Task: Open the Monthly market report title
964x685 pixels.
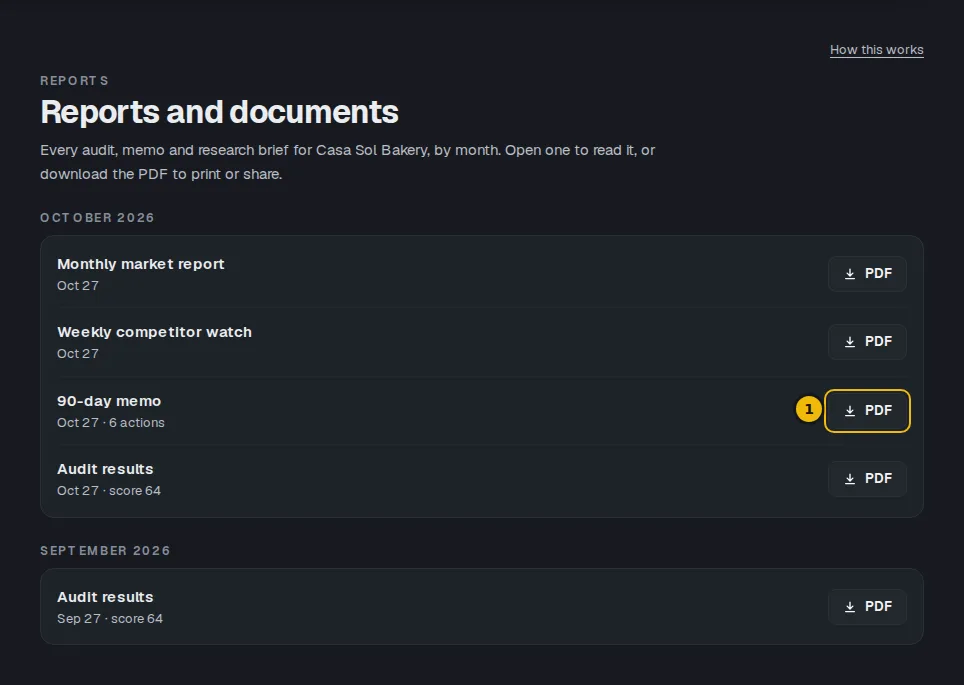Action: [x=141, y=264]
